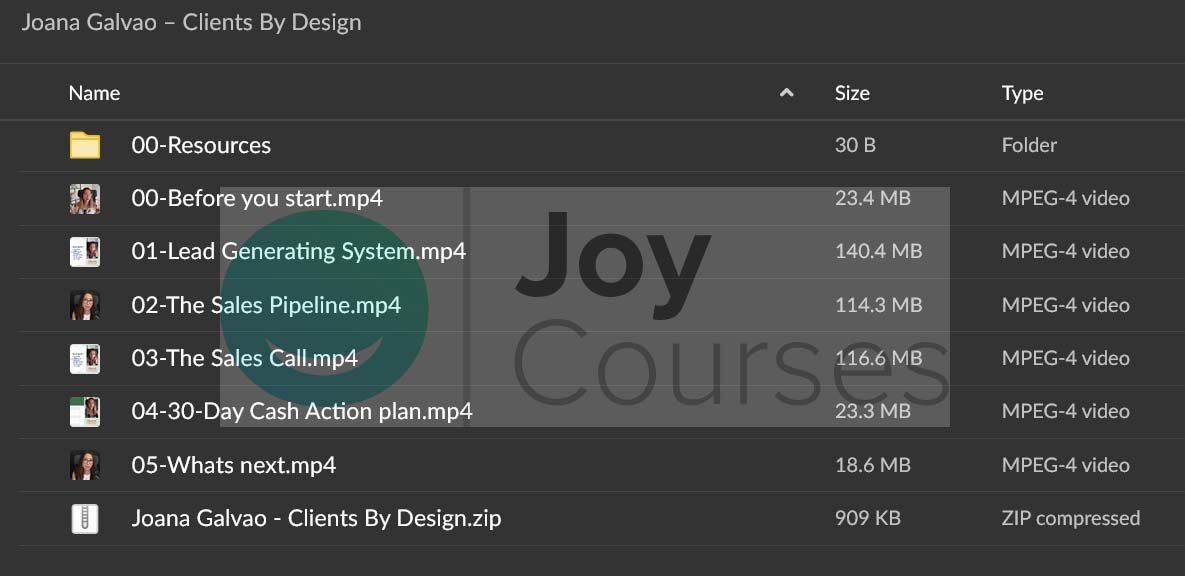Image resolution: width=1185 pixels, height=576 pixels.
Task: Click the 23.4 MB size value
Action: (x=873, y=199)
